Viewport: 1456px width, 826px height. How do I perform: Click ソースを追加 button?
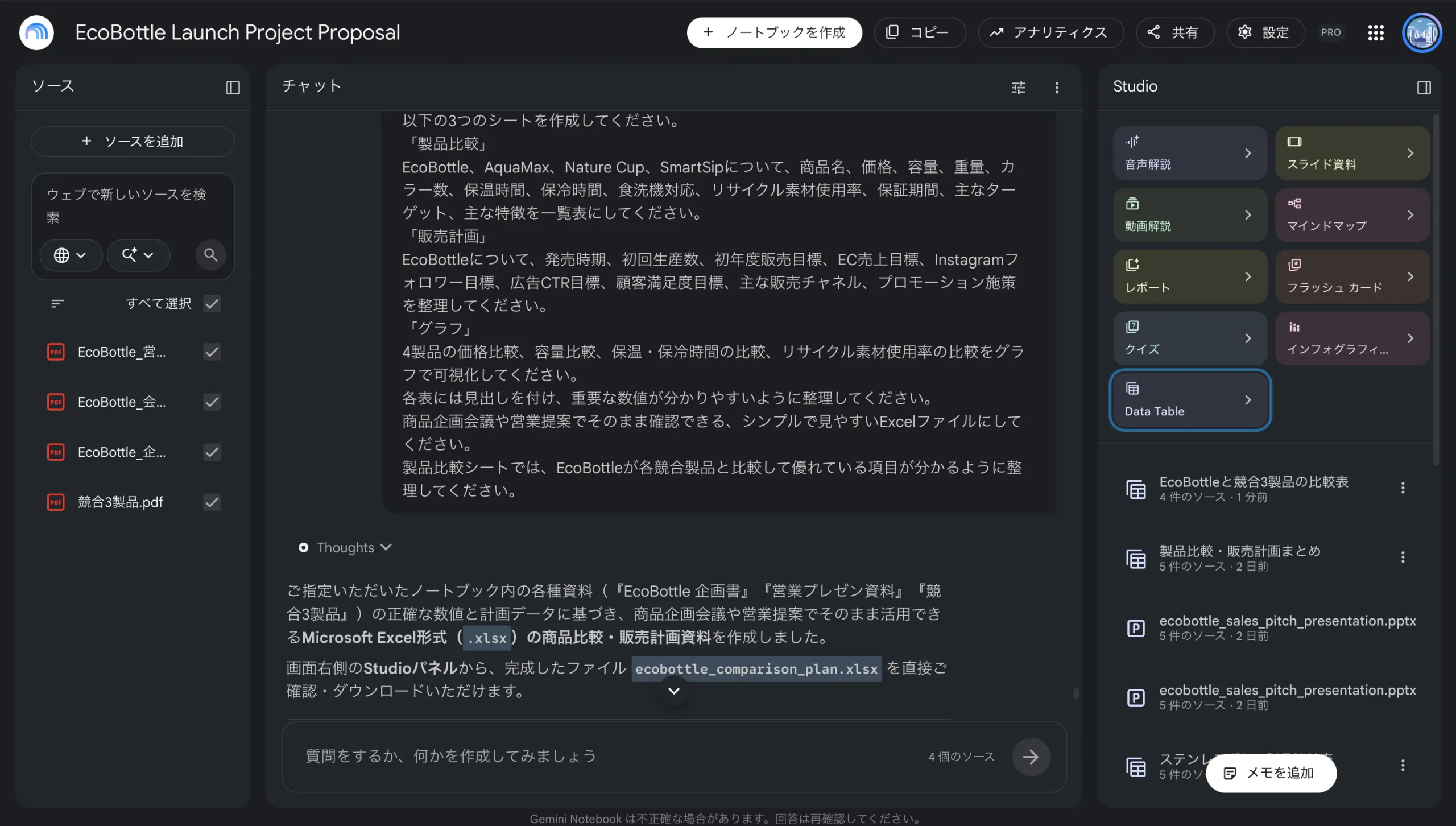pyautogui.click(x=133, y=141)
